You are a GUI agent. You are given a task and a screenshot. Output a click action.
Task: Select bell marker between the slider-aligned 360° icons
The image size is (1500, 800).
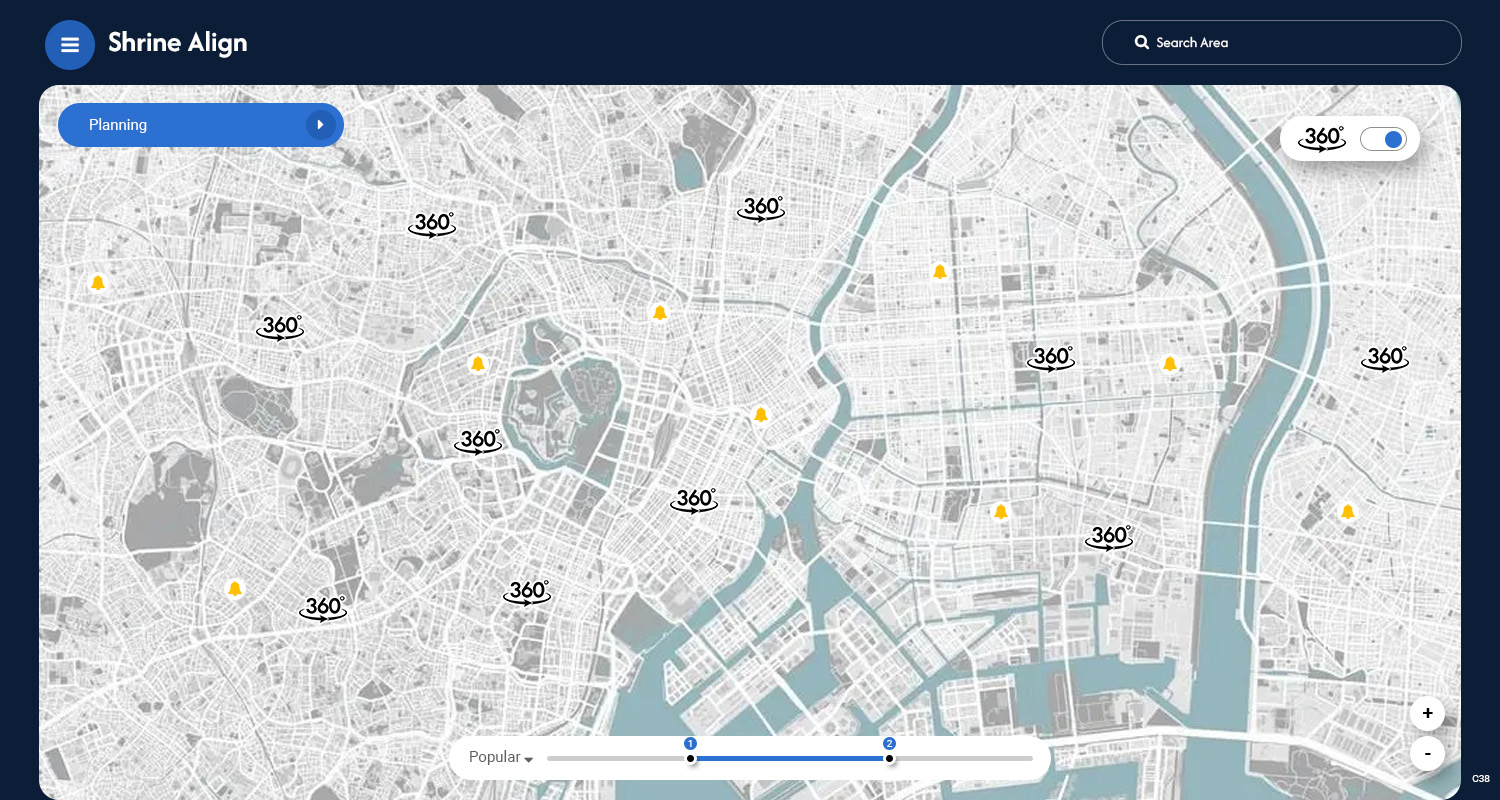[1001, 512]
